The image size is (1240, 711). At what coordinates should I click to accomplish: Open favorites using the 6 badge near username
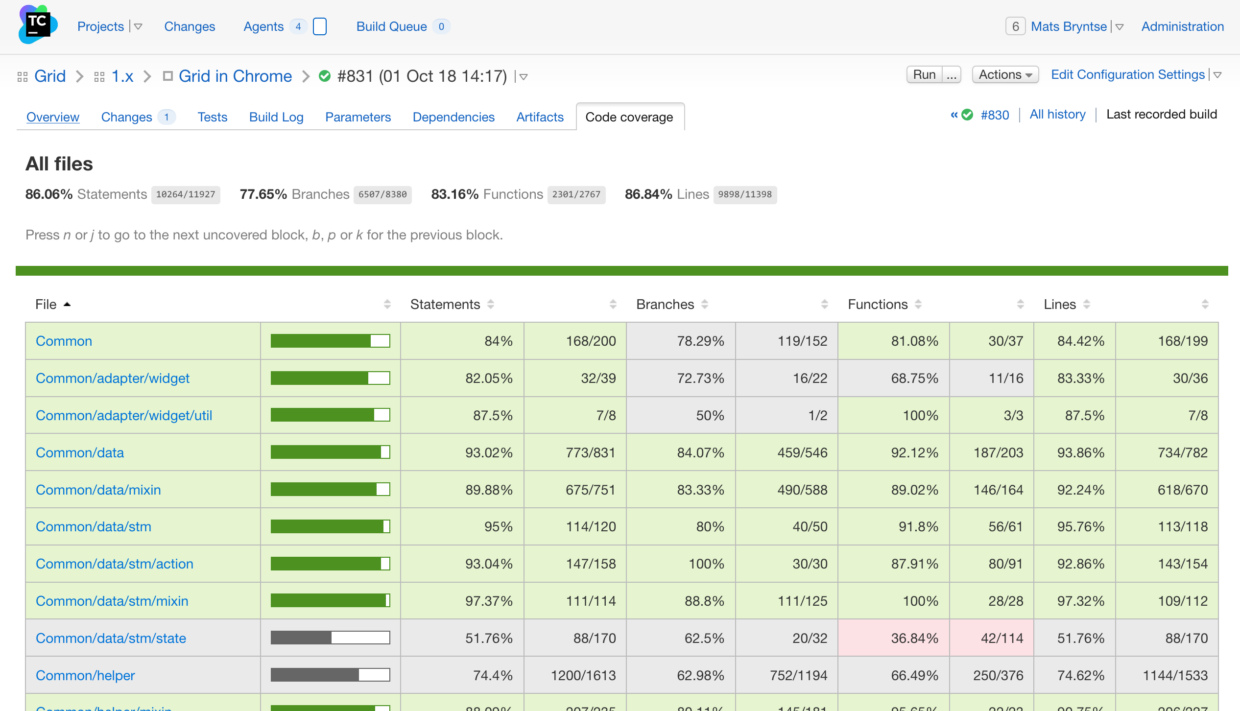point(1015,26)
